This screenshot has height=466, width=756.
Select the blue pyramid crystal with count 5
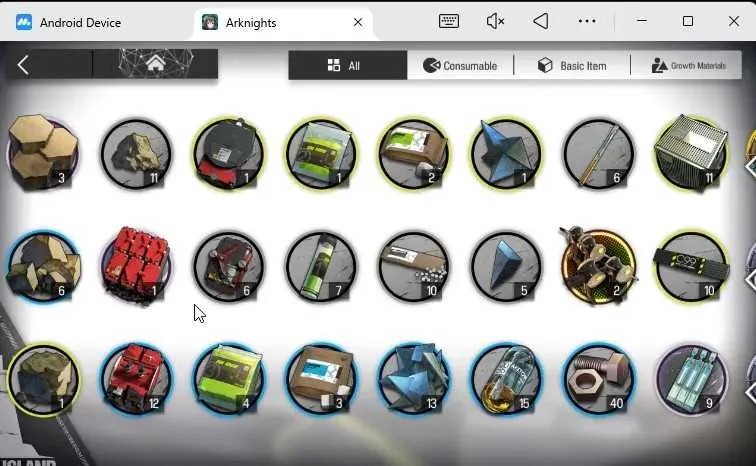506,266
